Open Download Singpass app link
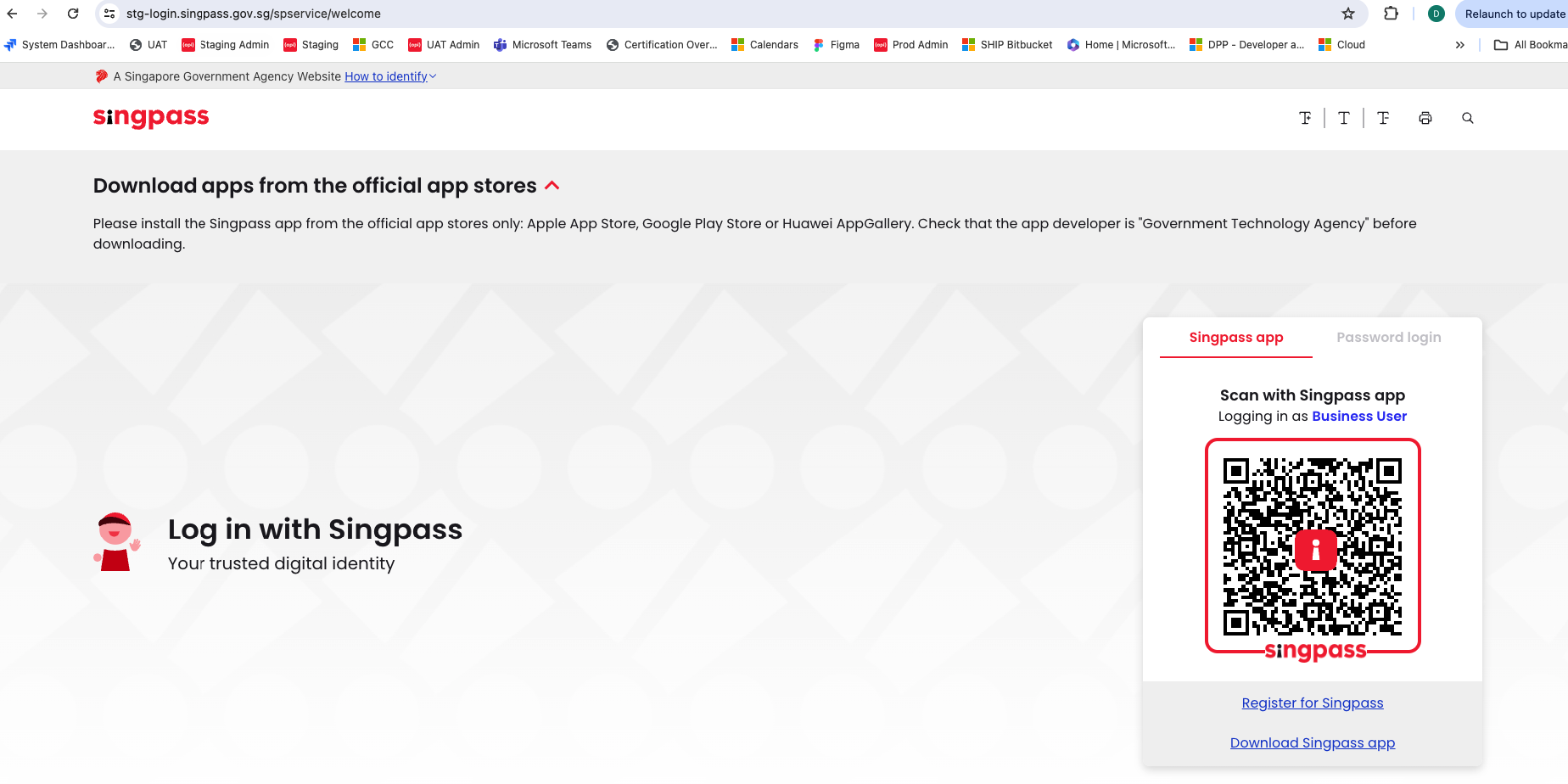Viewport: 1568px width, 784px height. [x=1313, y=743]
